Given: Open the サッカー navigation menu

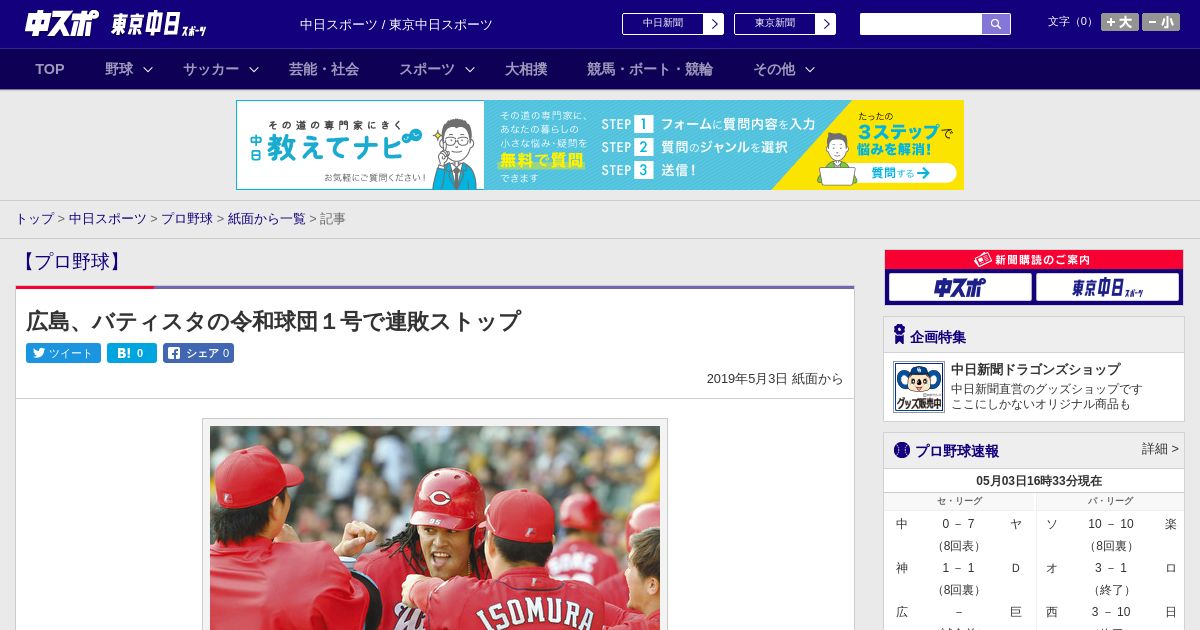Looking at the screenshot, I should (x=211, y=69).
